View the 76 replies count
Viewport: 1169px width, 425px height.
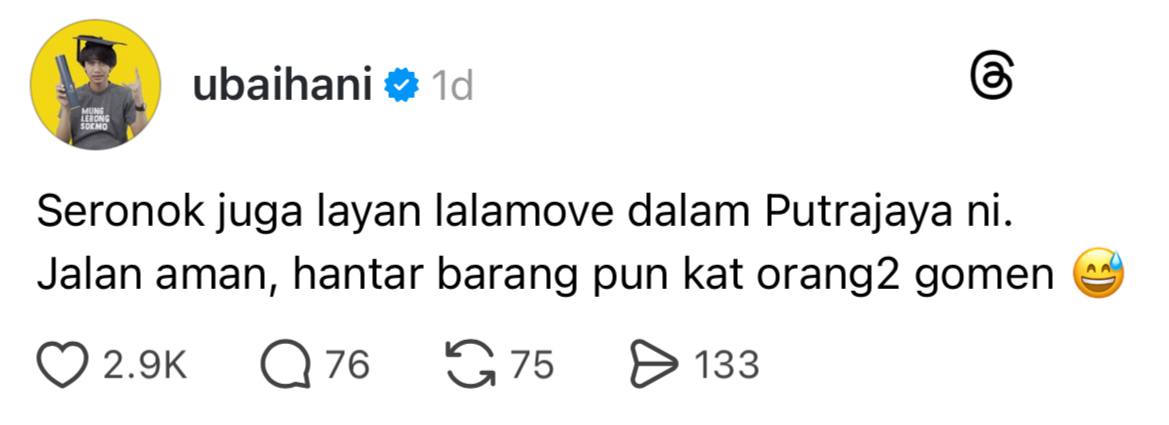pos(346,365)
